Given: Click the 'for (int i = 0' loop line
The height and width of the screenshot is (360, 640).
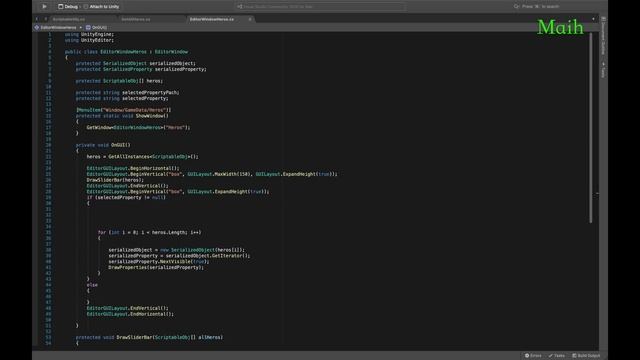Looking at the screenshot, I should pyautogui.click(x=149, y=232).
